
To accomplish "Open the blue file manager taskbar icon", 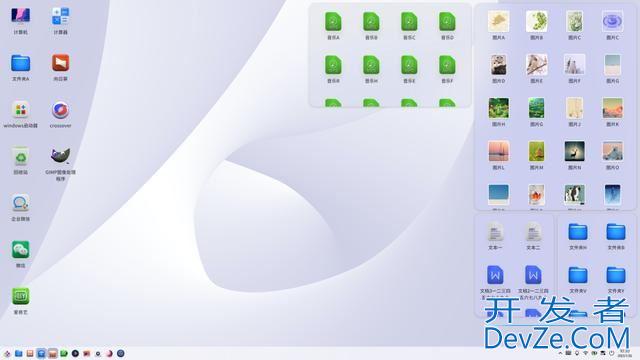I will pyautogui.click(x=18, y=353).
